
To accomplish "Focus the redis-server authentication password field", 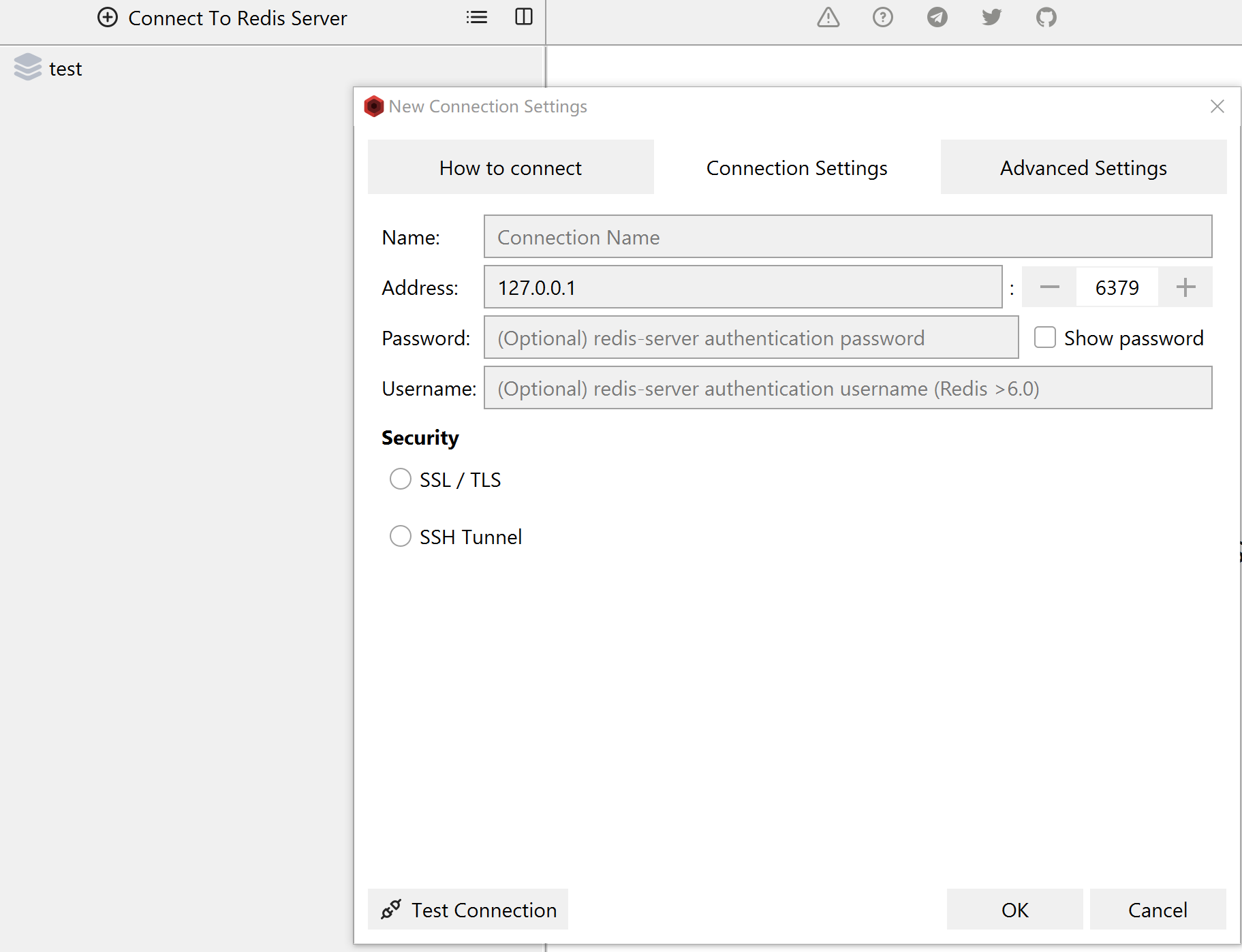I will (x=751, y=338).
